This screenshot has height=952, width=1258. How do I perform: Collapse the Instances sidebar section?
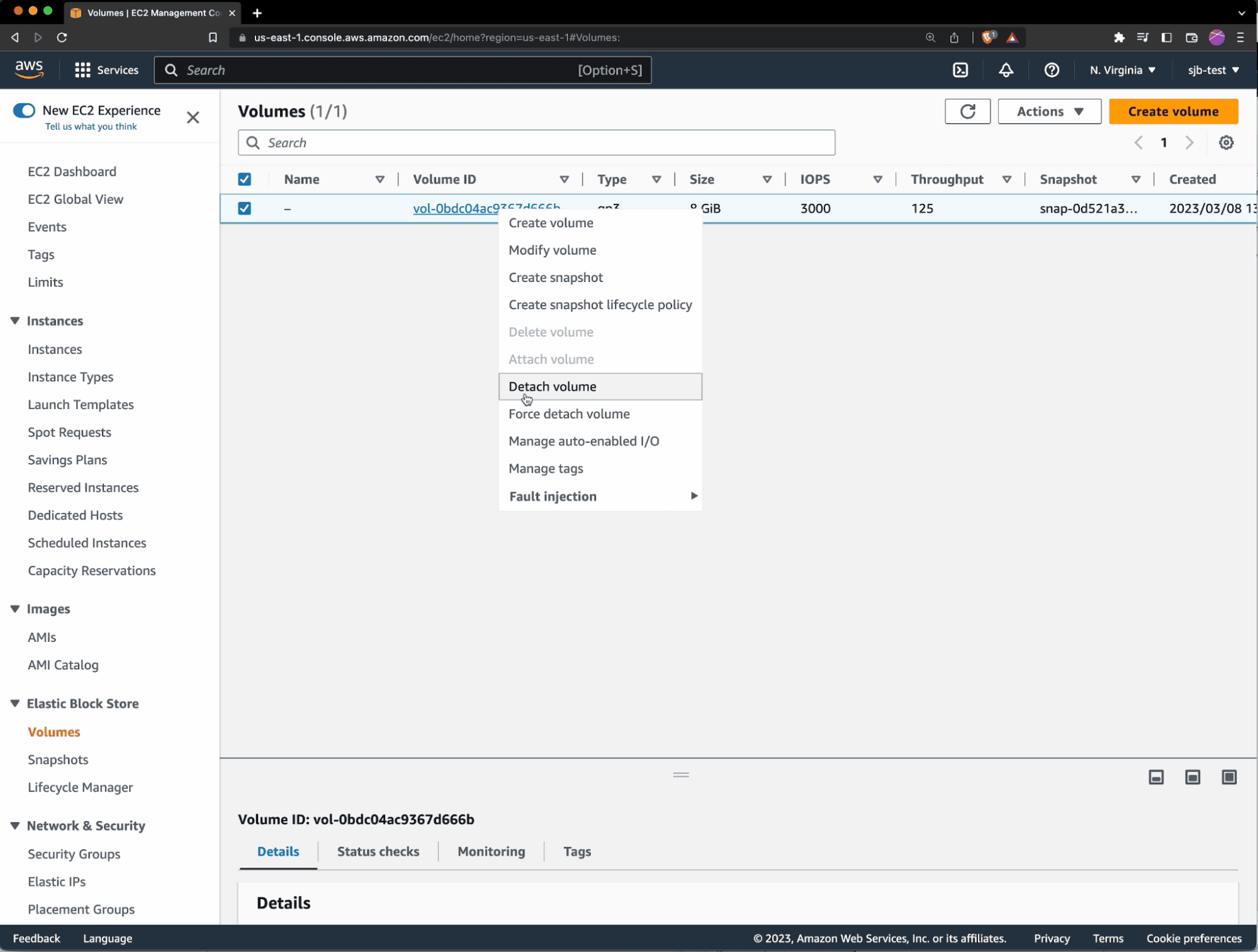click(x=15, y=321)
